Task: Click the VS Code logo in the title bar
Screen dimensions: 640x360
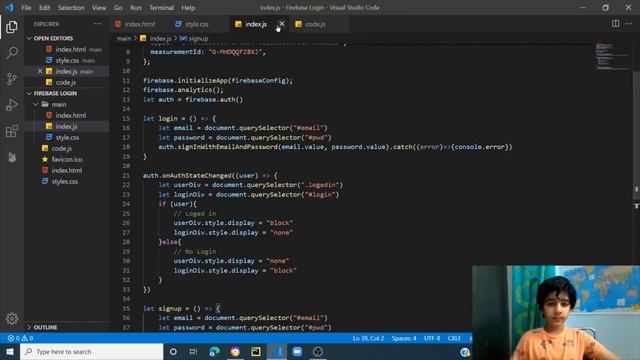Action: point(9,7)
